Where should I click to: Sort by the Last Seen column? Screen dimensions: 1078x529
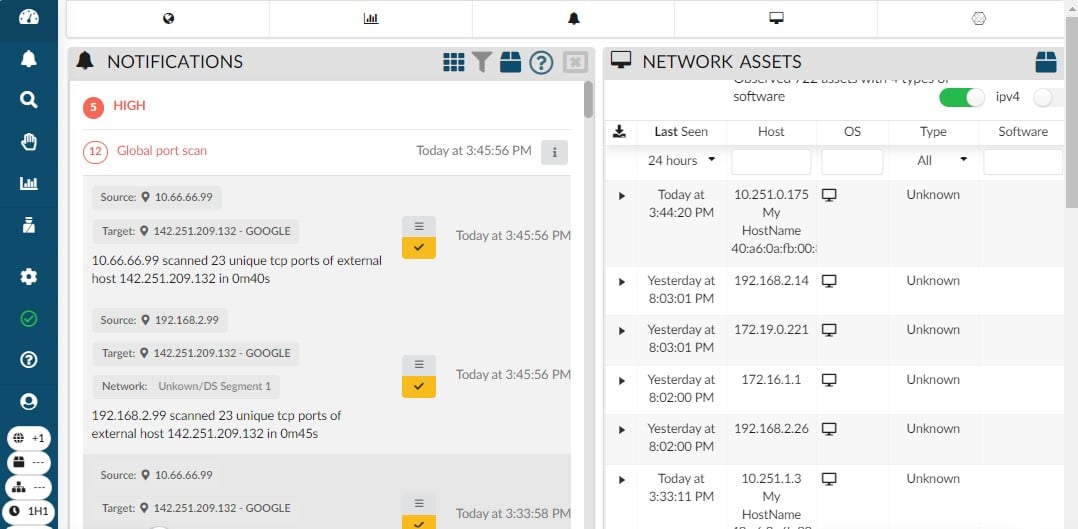[681, 131]
